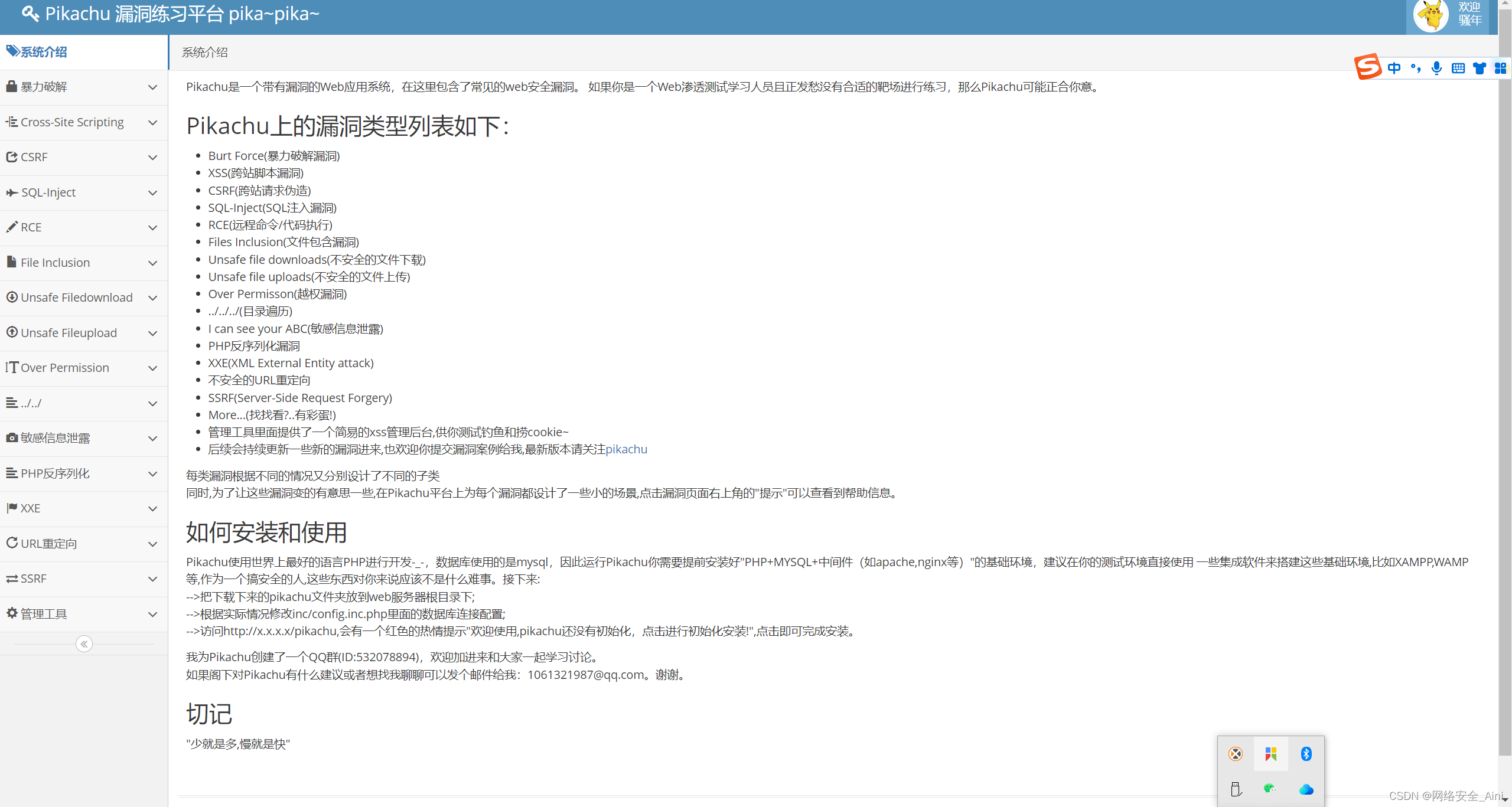
Task: Expand the CSRF menu chevron
Action: click(152, 158)
